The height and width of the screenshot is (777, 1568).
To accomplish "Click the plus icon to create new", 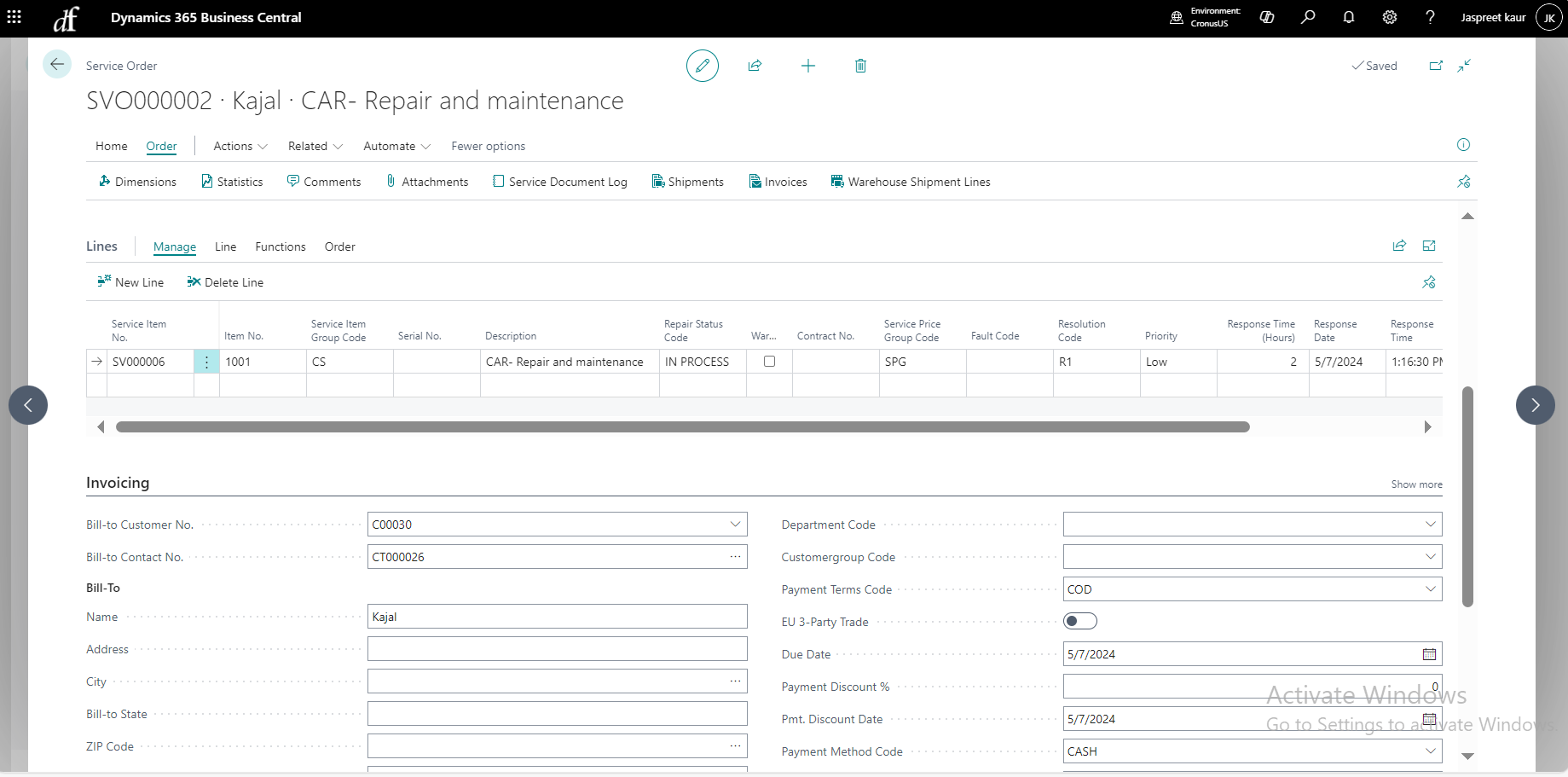I will (807, 66).
